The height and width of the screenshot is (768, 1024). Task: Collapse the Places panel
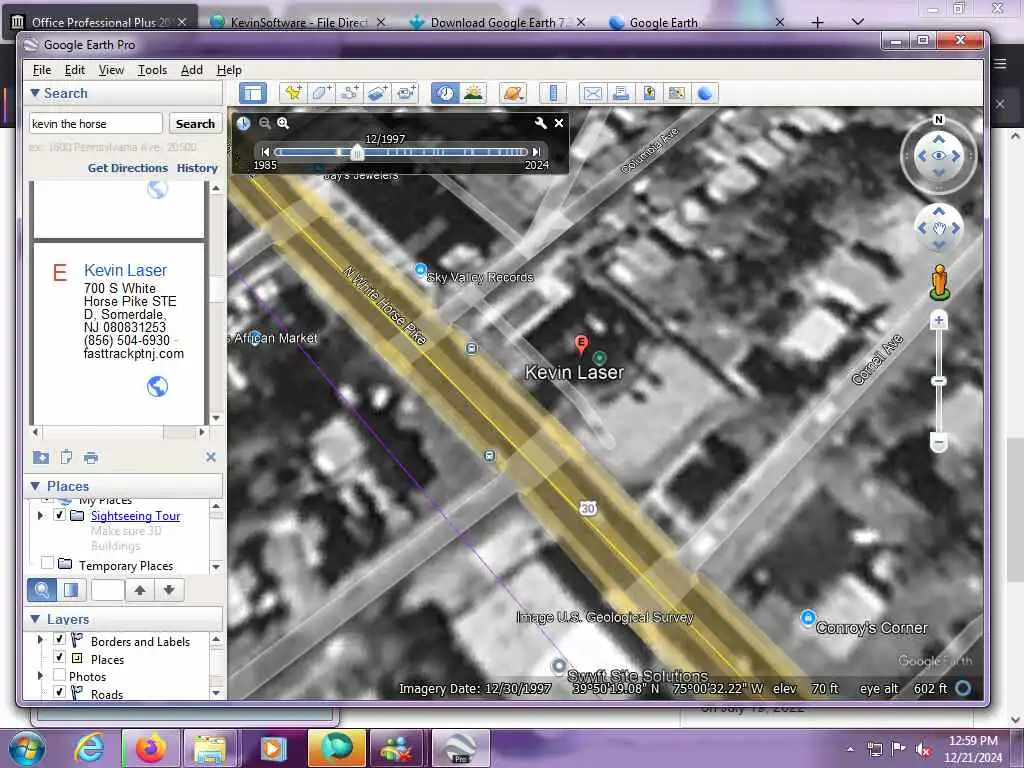pos(35,486)
